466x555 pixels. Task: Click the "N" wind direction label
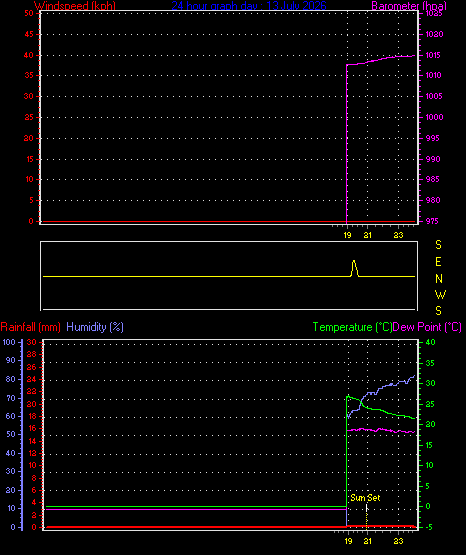pos(439,279)
